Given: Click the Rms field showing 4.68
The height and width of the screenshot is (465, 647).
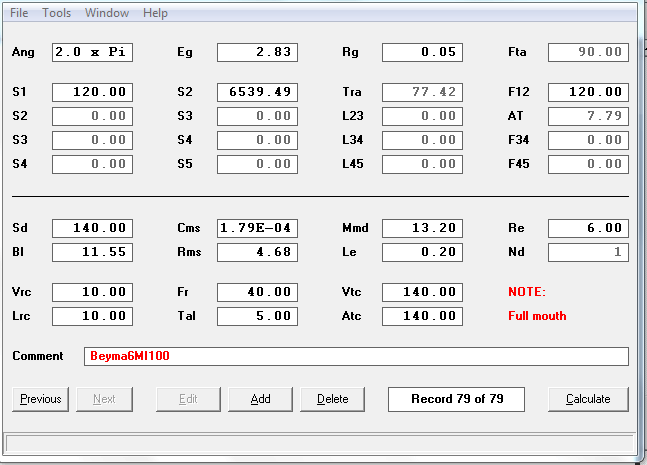Looking at the screenshot, I should [x=257, y=252].
